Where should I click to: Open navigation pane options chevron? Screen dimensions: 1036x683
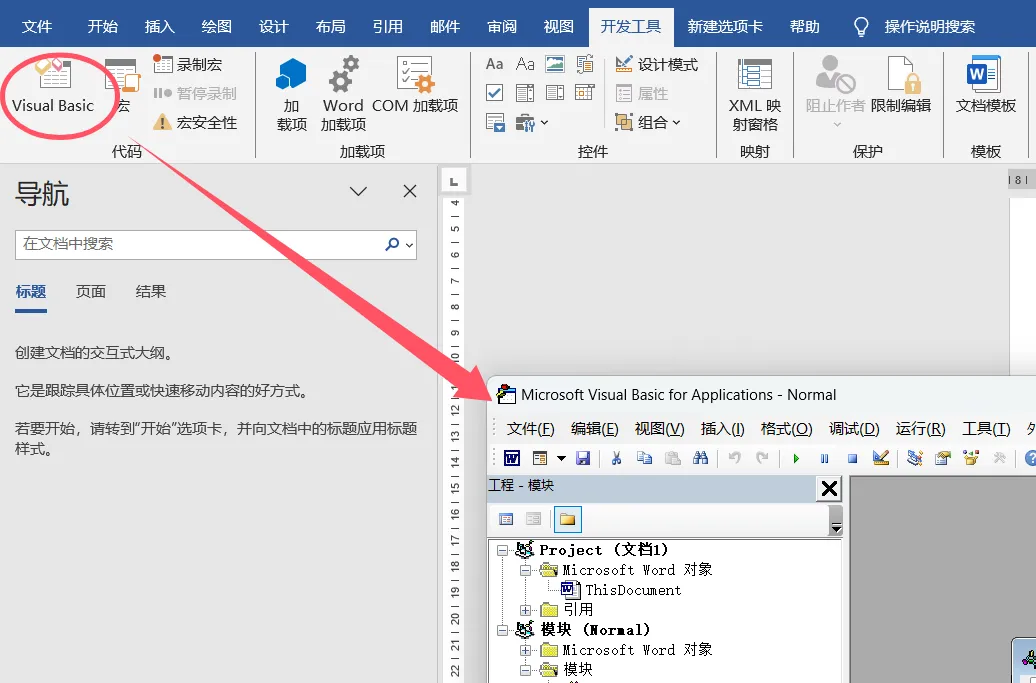pyautogui.click(x=358, y=192)
